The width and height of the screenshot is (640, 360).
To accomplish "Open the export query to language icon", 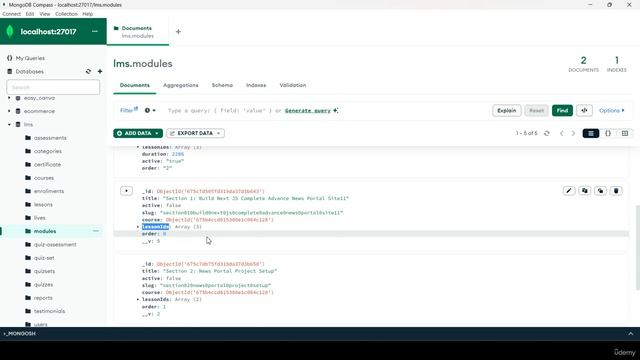I will tap(584, 111).
